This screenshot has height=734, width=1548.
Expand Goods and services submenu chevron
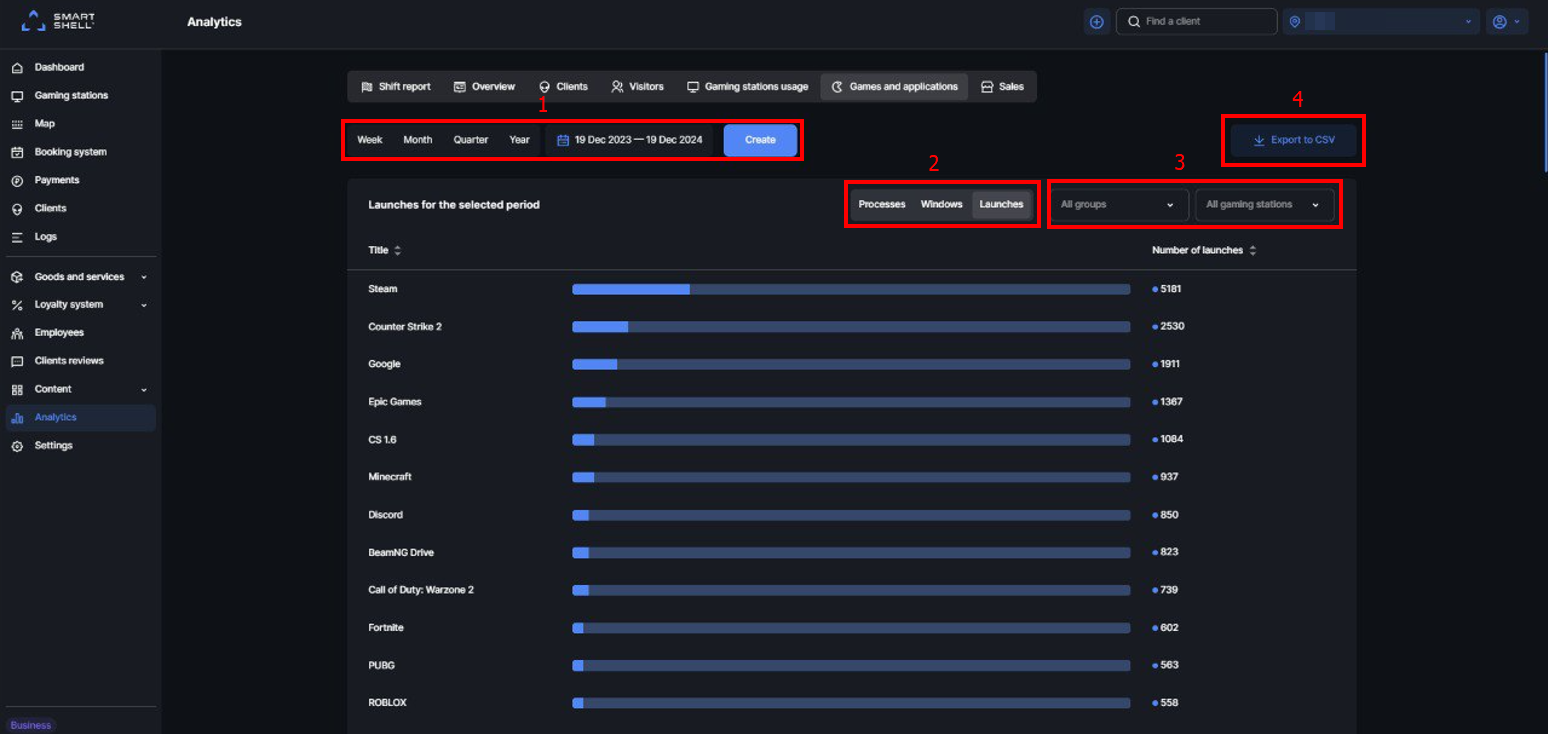point(144,277)
